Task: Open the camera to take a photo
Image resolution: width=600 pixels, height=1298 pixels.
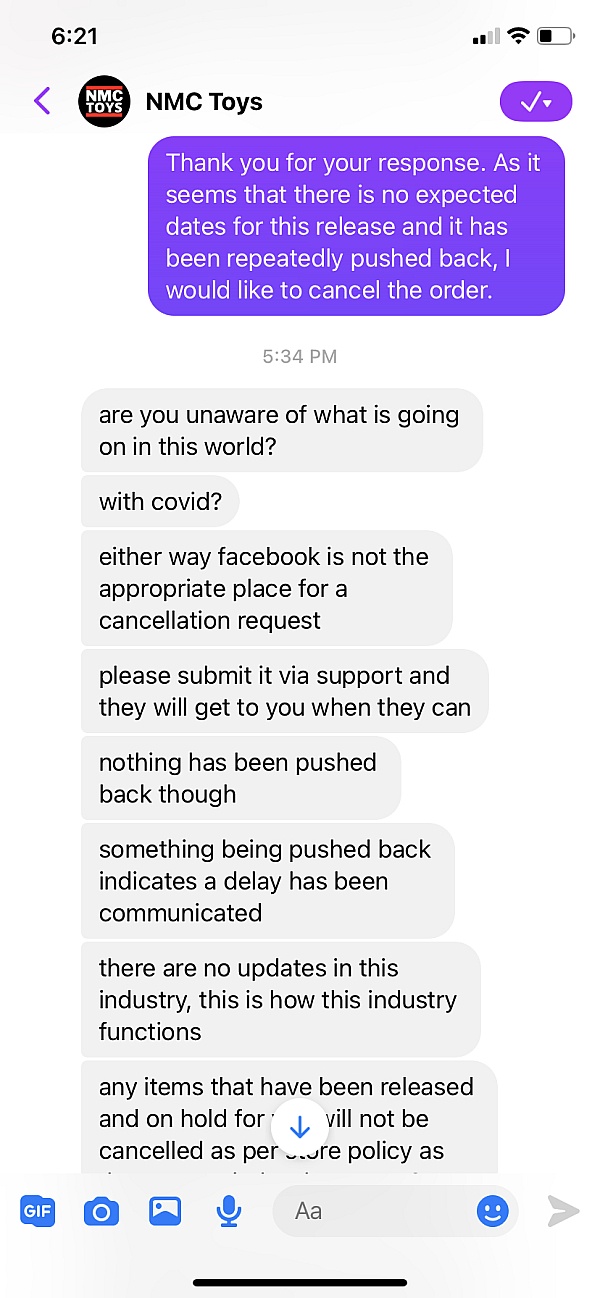Action: (x=101, y=1212)
